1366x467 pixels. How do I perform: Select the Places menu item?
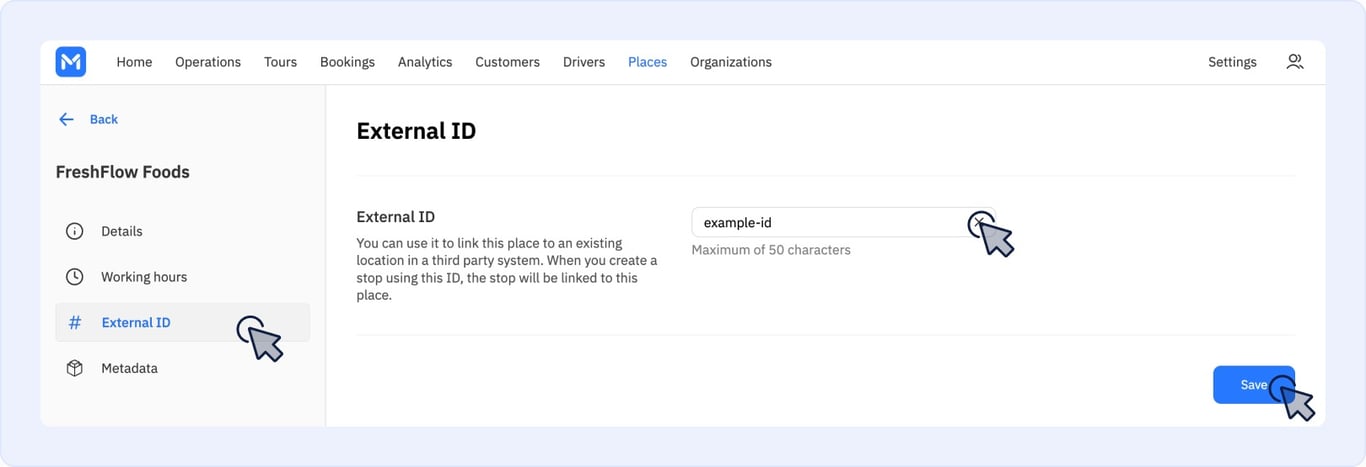point(647,62)
